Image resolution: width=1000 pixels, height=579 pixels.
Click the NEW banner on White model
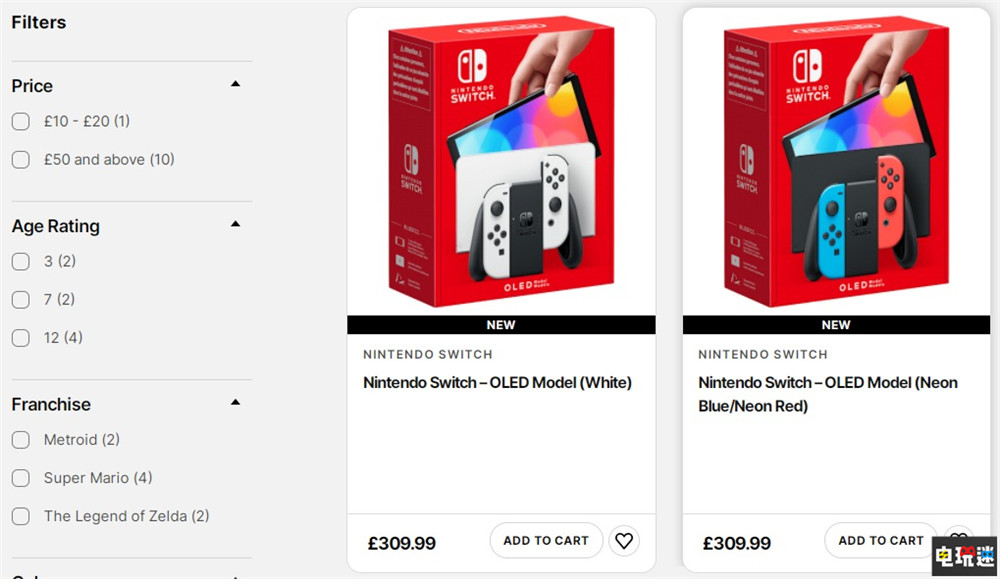pyautogui.click(x=501, y=325)
